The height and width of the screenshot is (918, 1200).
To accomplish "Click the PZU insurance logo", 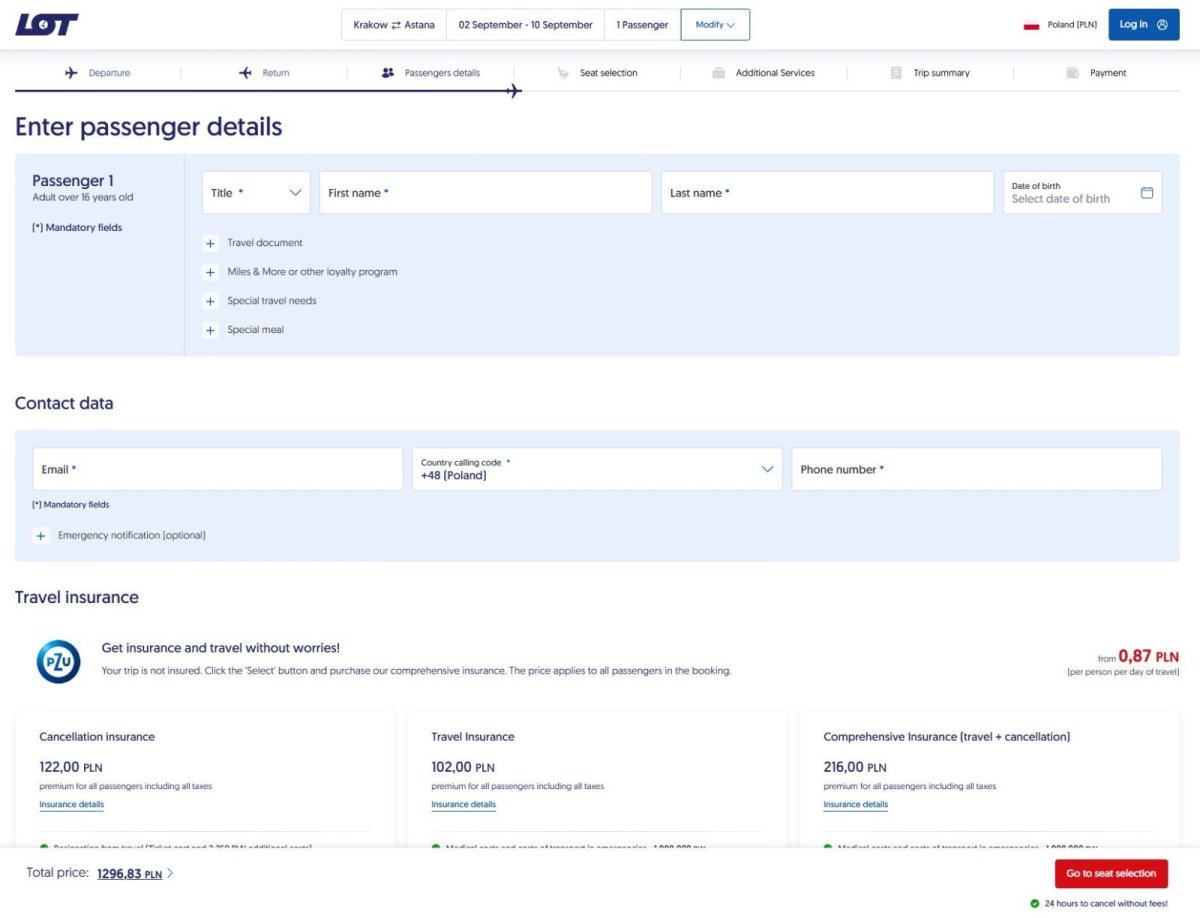I will click(x=58, y=661).
